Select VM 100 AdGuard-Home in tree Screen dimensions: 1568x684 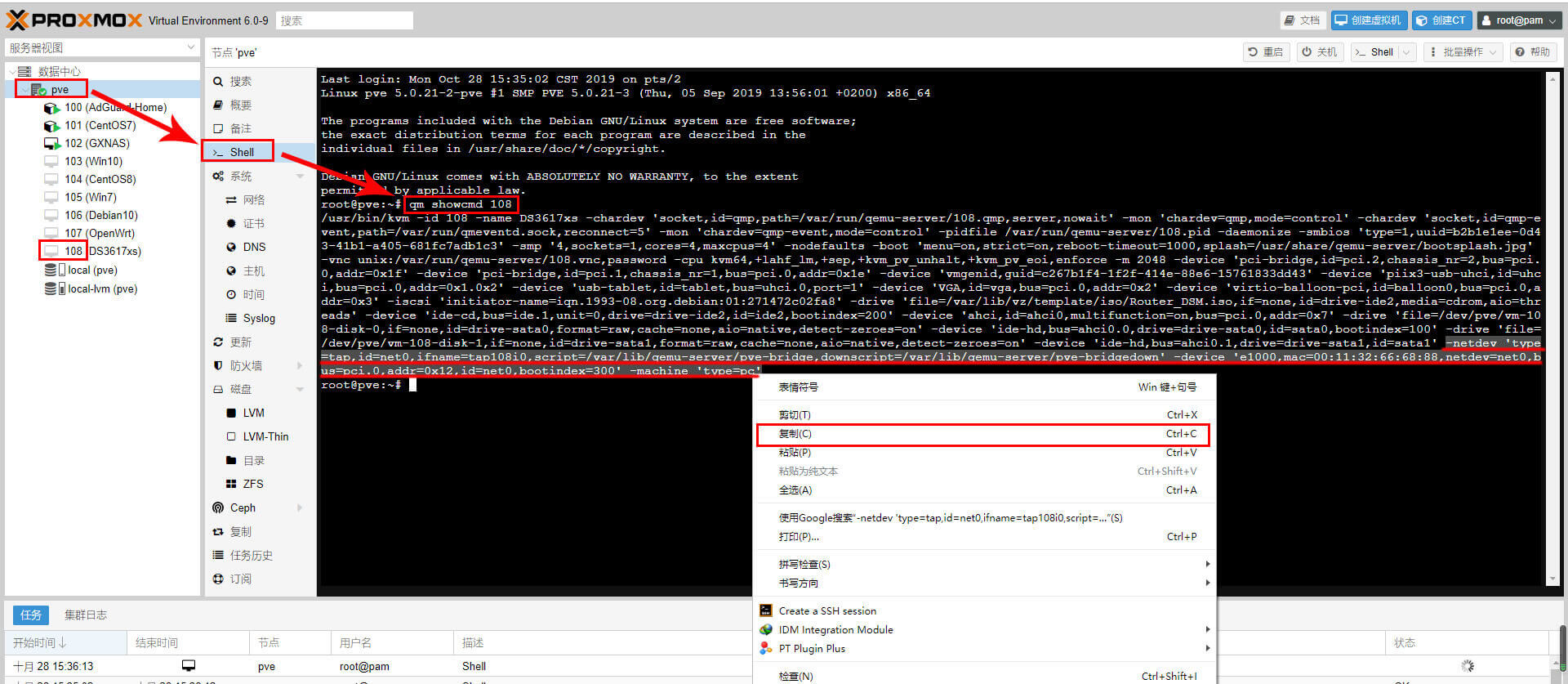[x=115, y=107]
